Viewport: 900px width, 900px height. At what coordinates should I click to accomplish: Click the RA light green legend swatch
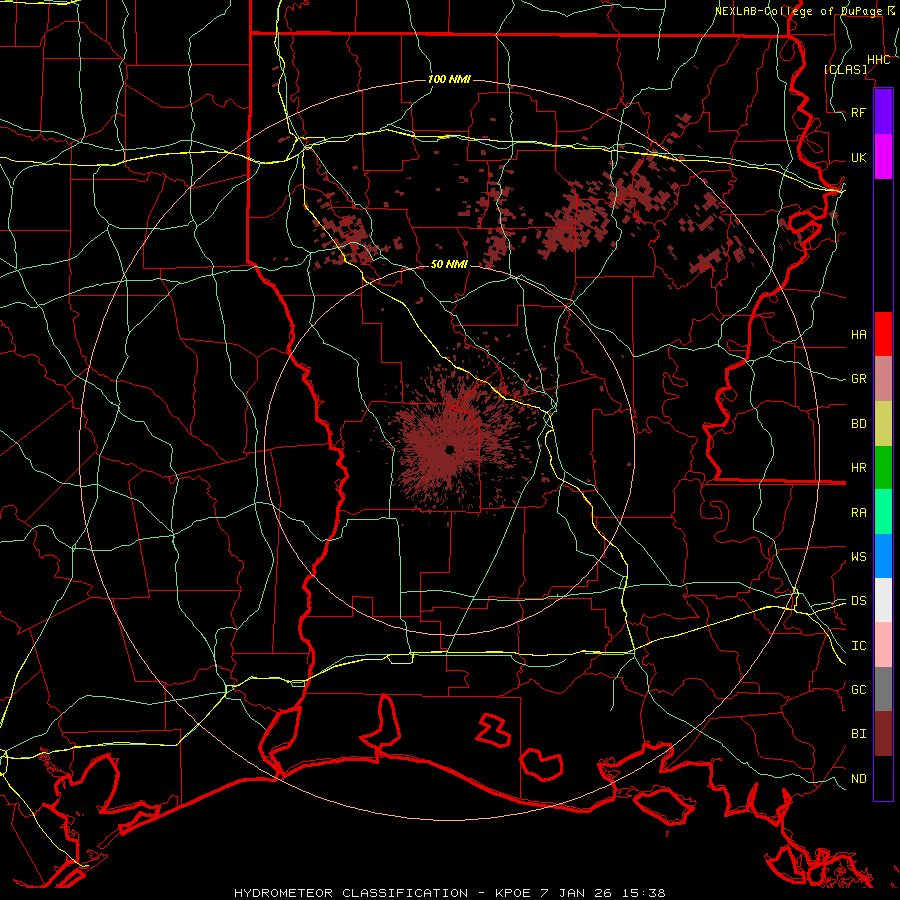pos(883,512)
